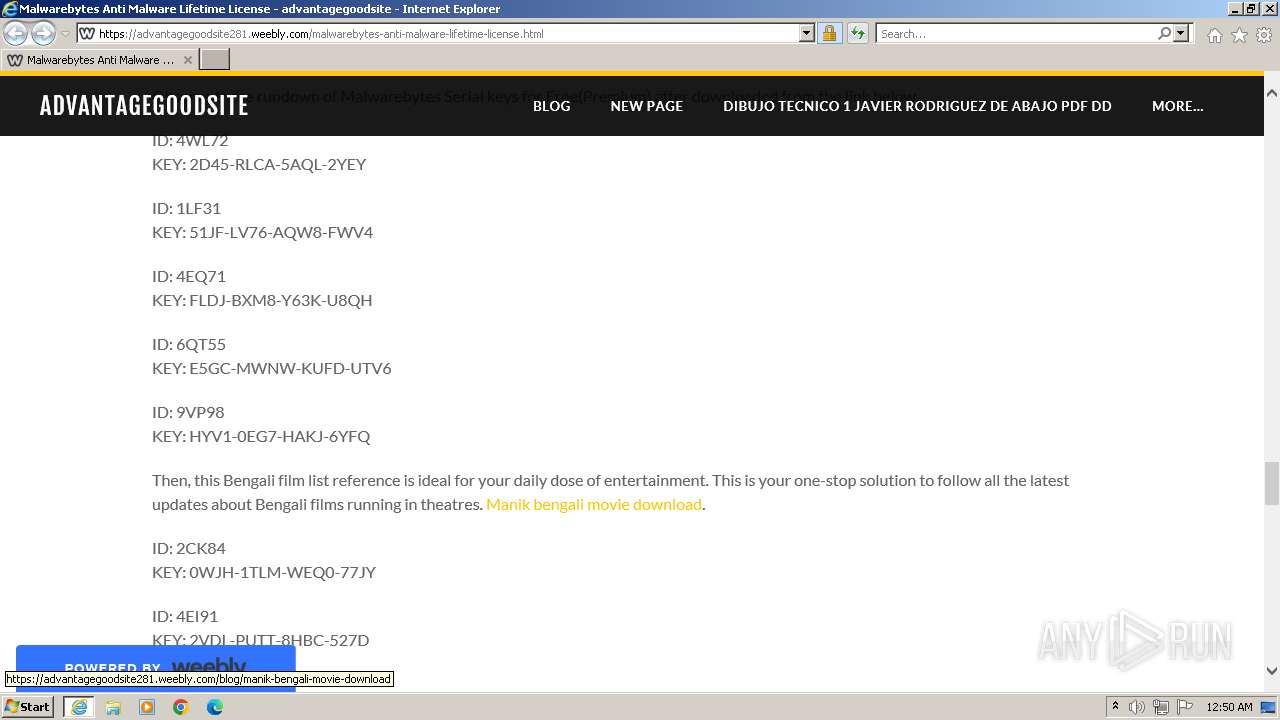Launch Chrome from taskbar
Screen dimensions: 1280x720
point(181,707)
